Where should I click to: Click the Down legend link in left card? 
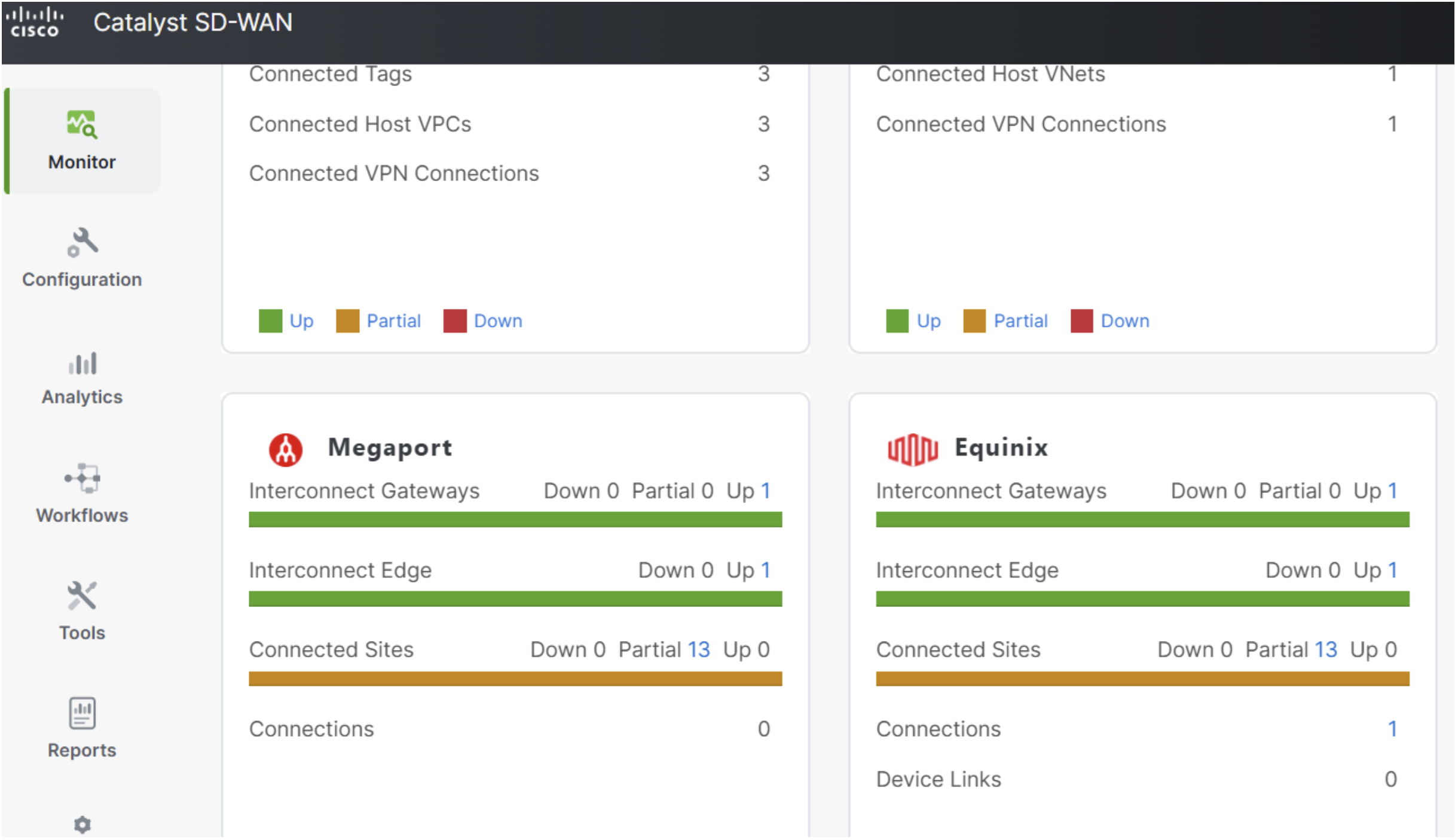point(498,321)
